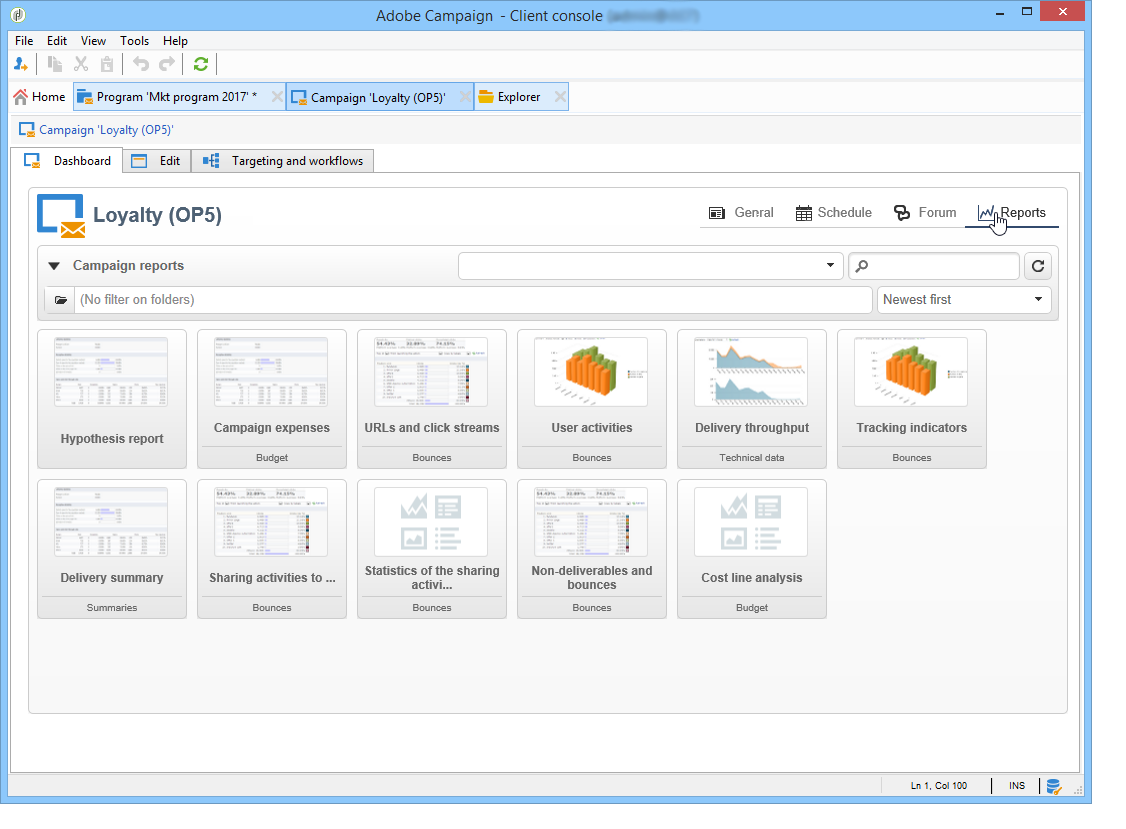Open URLs and click streams report
The image size is (1126, 829).
click(x=432, y=399)
